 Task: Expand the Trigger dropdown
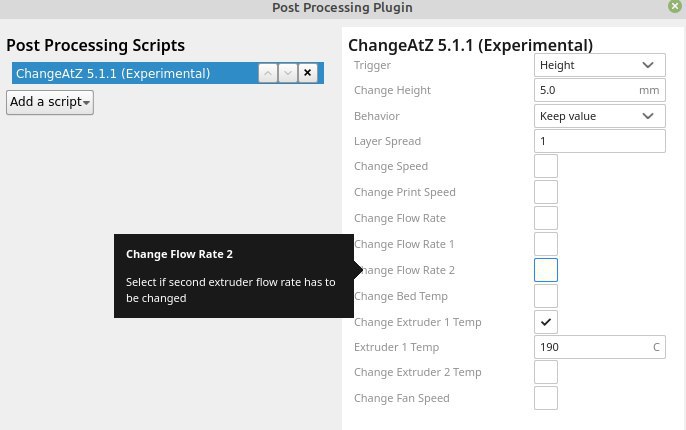point(600,65)
